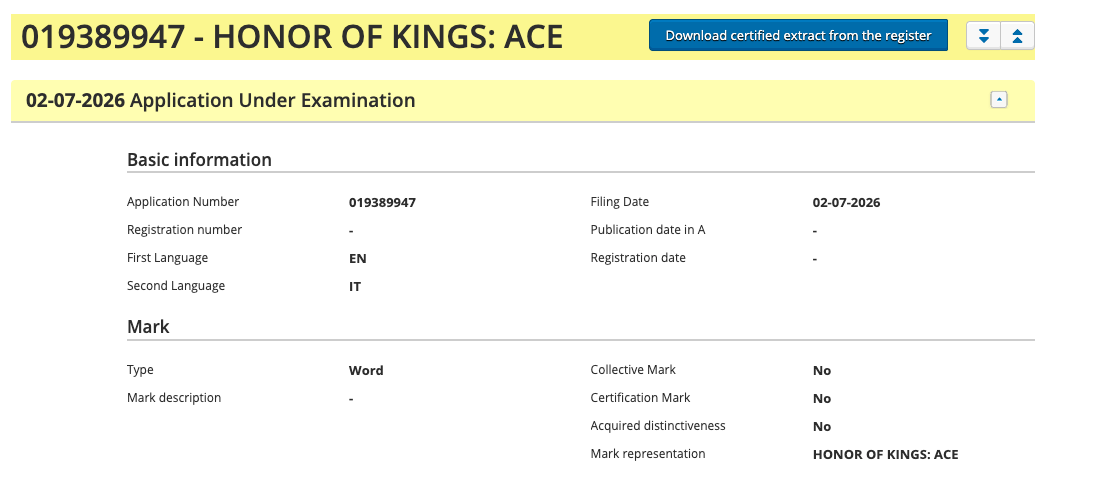Collapse all sections with double-up arrows icon

tap(1017, 36)
